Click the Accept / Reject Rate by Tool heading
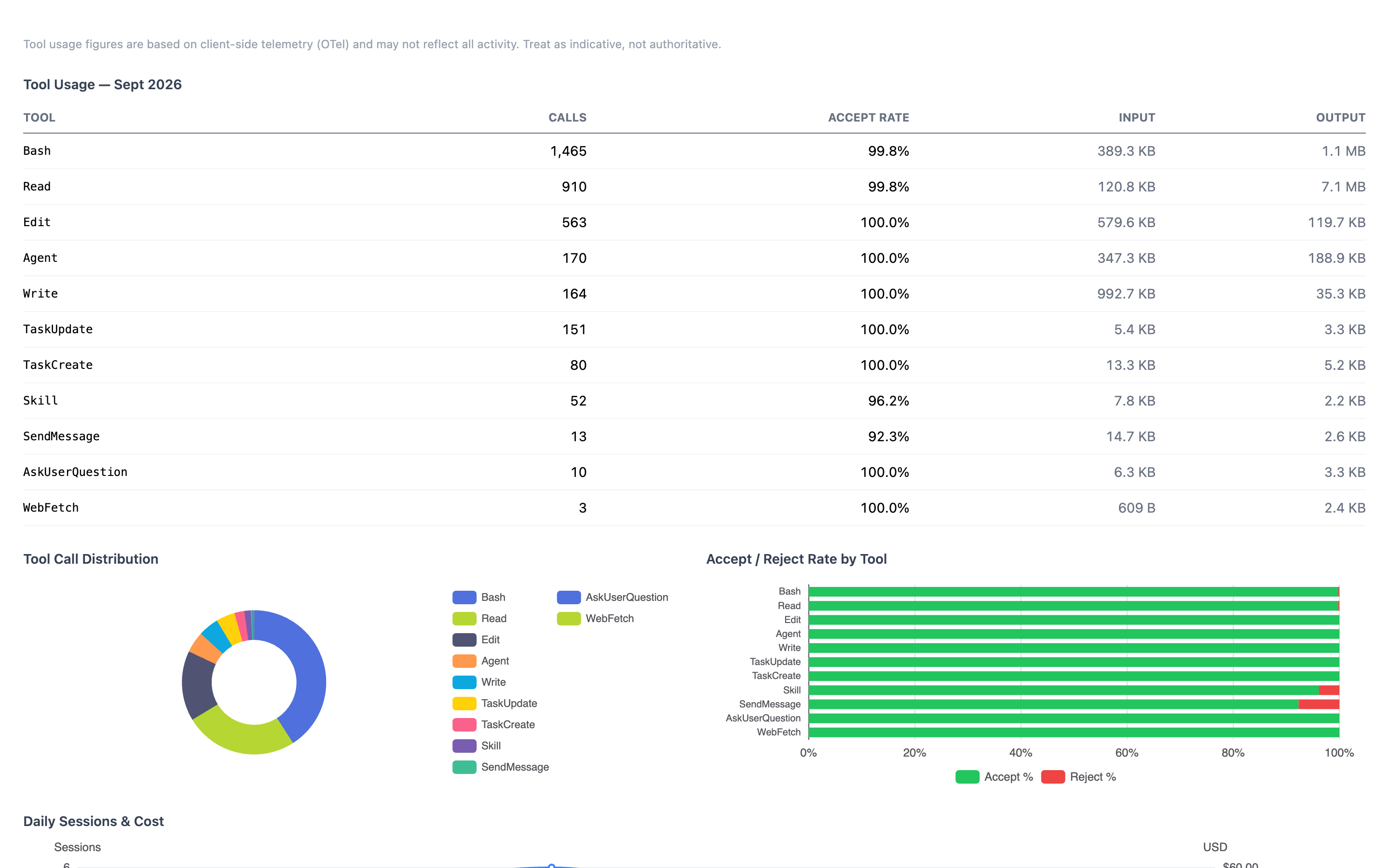 click(796, 559)
